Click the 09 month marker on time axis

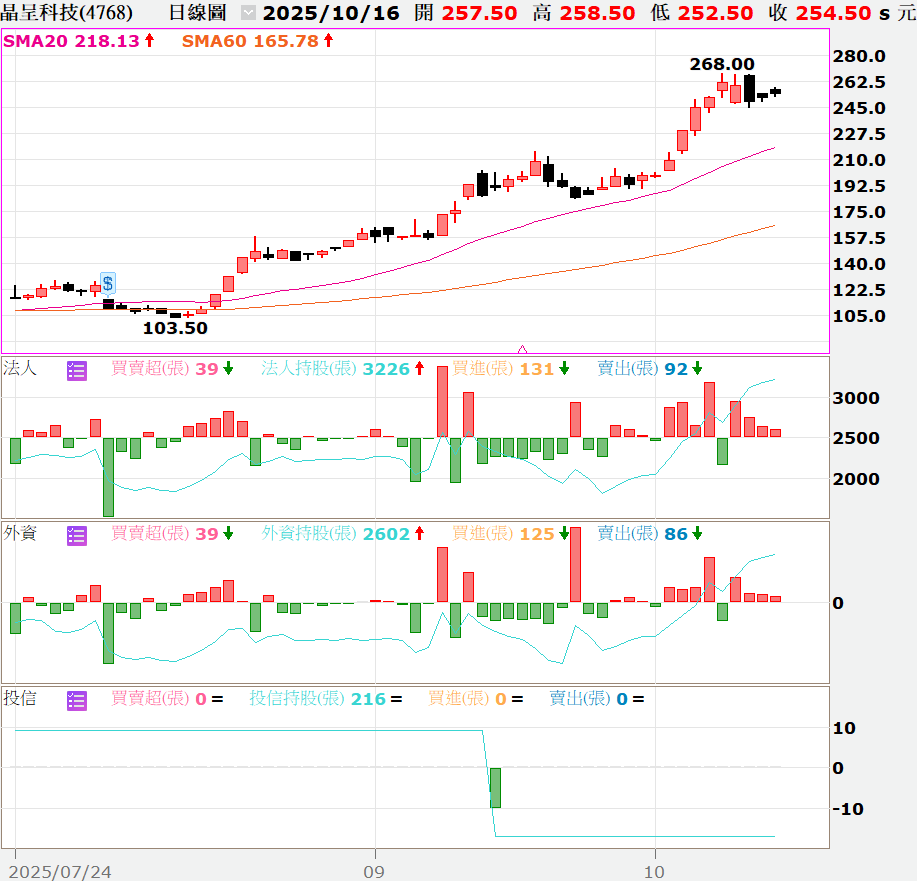point(374,872)
